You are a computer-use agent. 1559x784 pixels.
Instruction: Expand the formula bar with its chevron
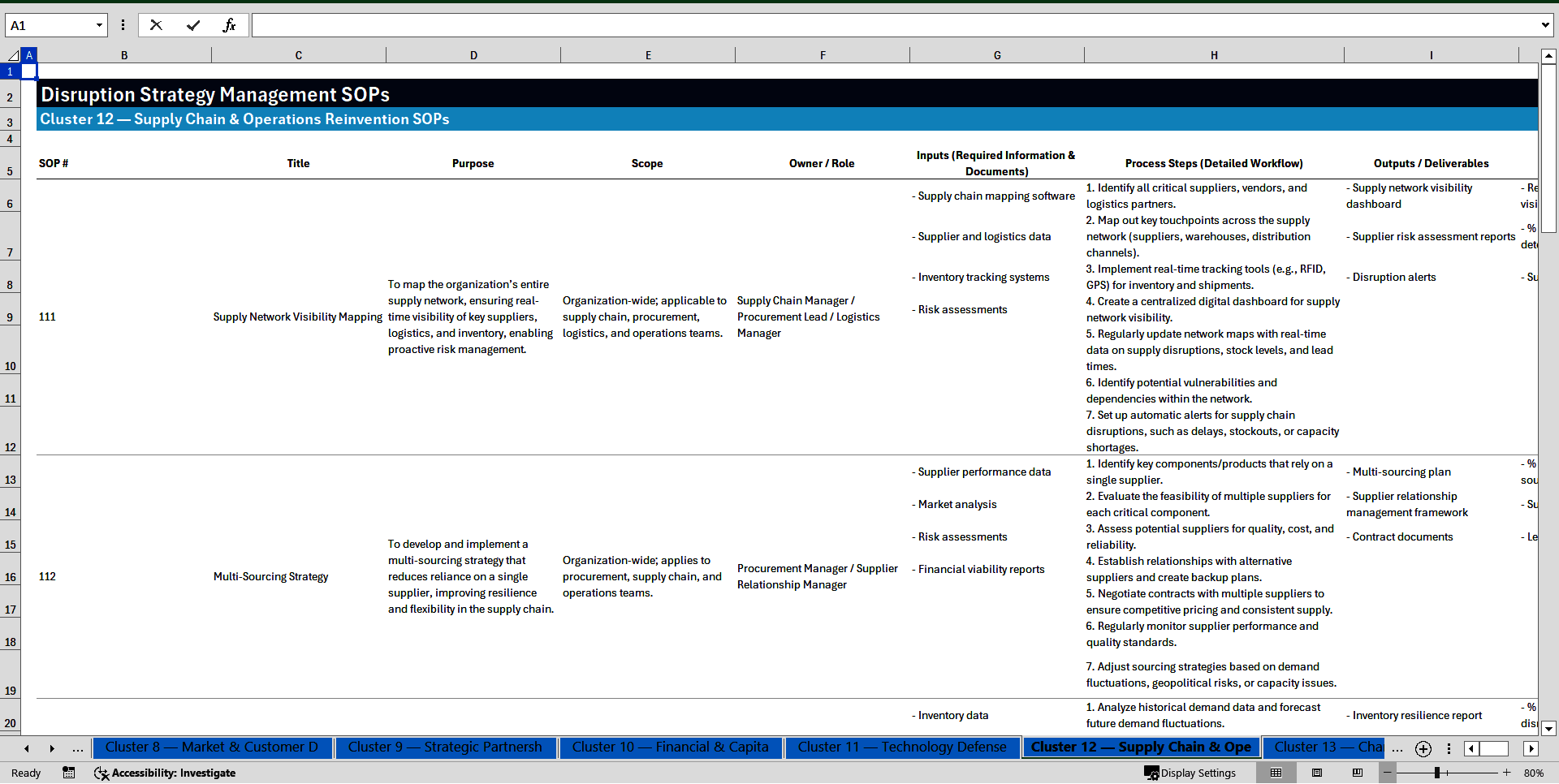point(1547,25)
